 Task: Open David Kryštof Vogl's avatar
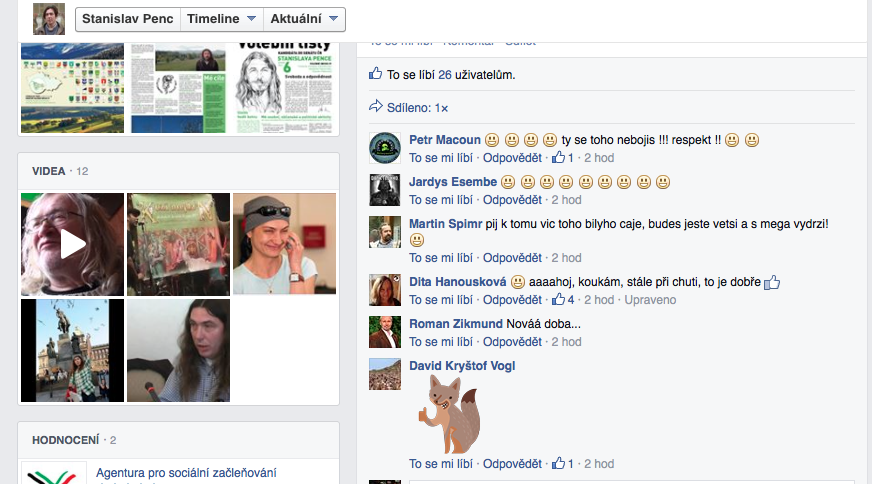[385, 374]
